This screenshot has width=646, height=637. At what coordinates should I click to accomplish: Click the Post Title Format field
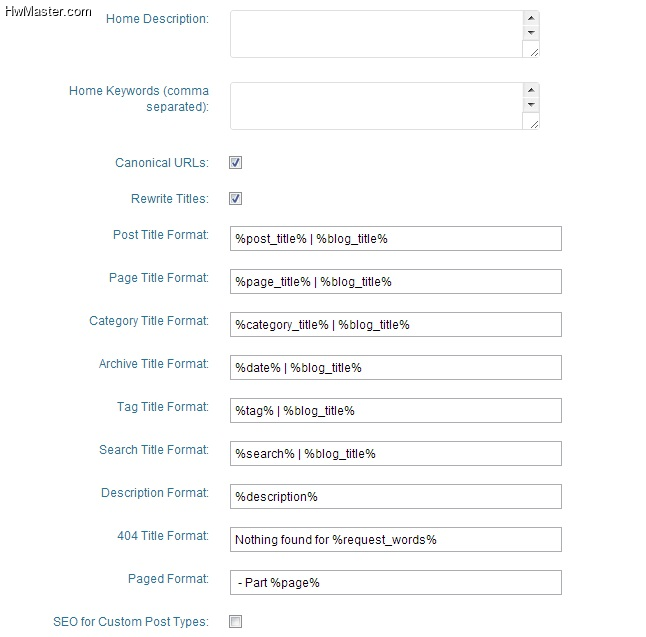[x=396, y=239]
